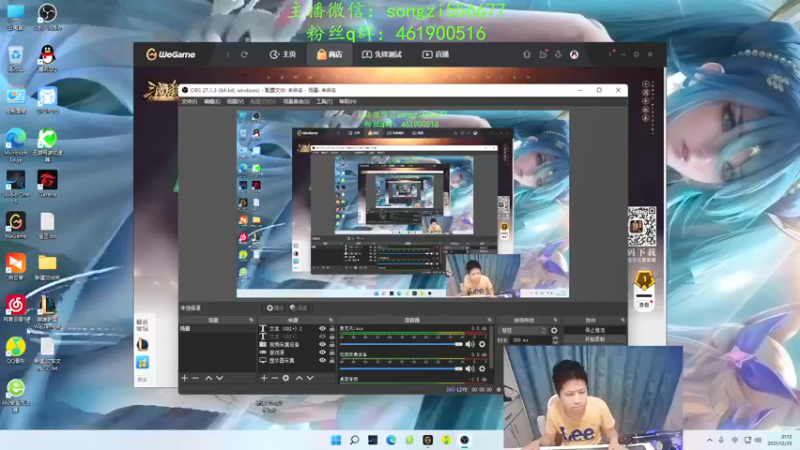This screenshot has width=800, height=450.
Task: Mute the first audio mixer channel
Action: point(470,344)
